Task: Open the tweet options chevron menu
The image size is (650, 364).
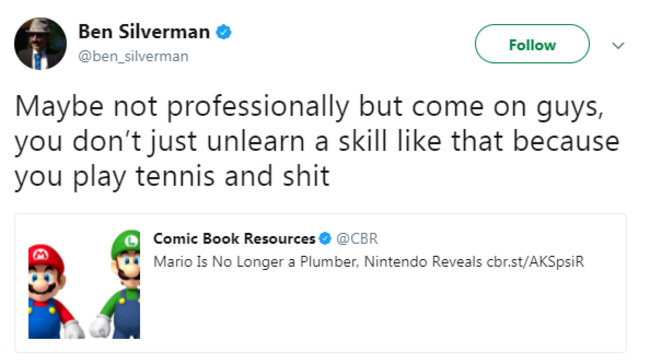Action: tap(618, 45)
